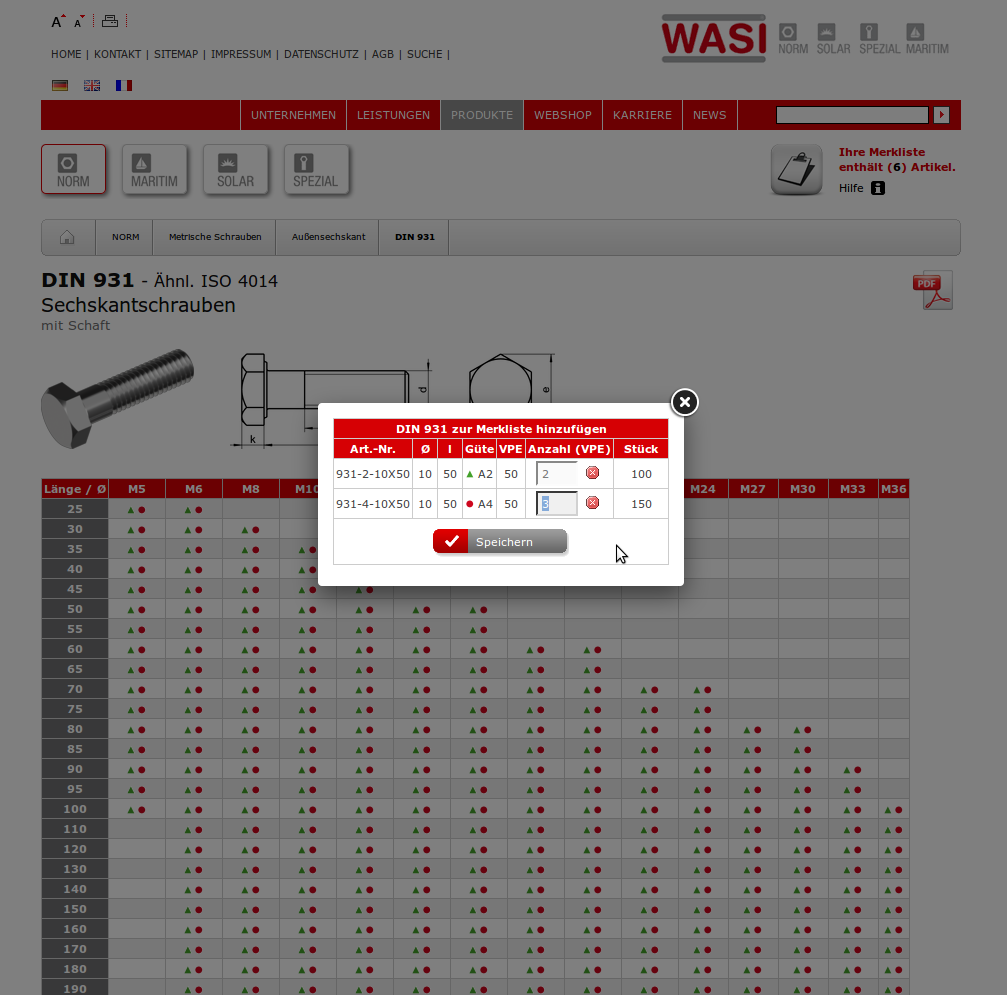Switch language with the French flag
This screenshot has height=995, width=1007.
click(x=124, y=86)
